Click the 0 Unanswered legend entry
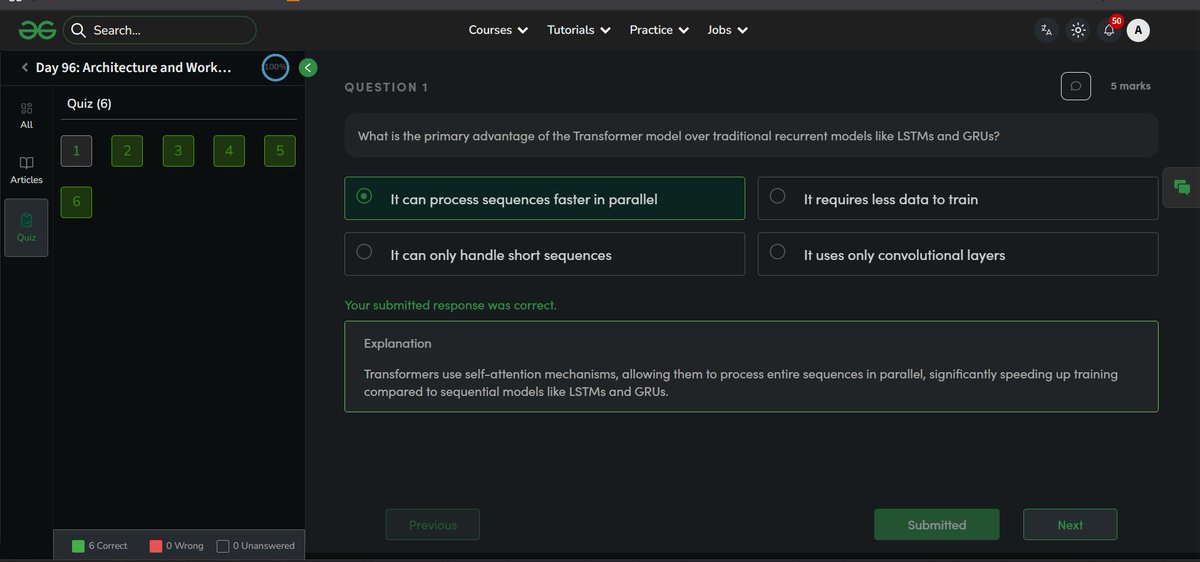This screenshot has width=1200, height=562. pos(256,545)
